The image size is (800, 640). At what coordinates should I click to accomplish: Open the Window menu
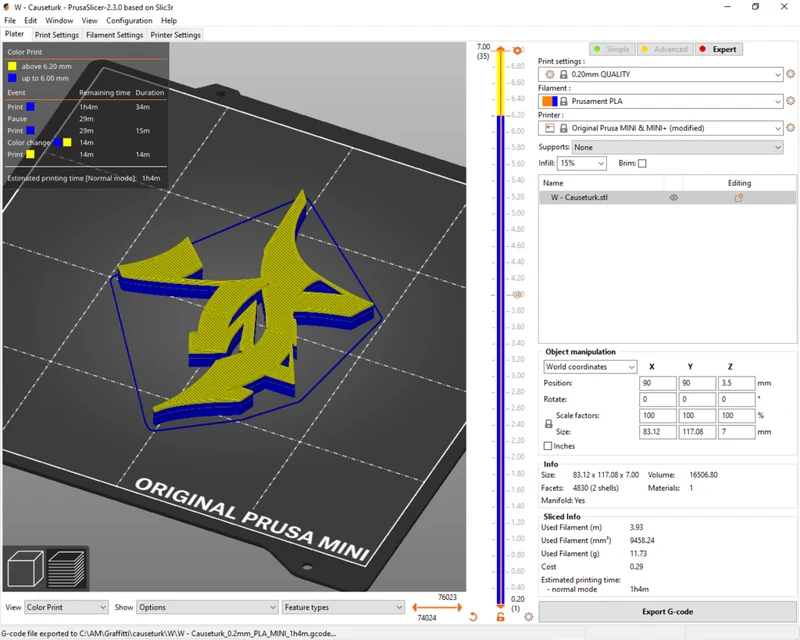pos(59,20)
